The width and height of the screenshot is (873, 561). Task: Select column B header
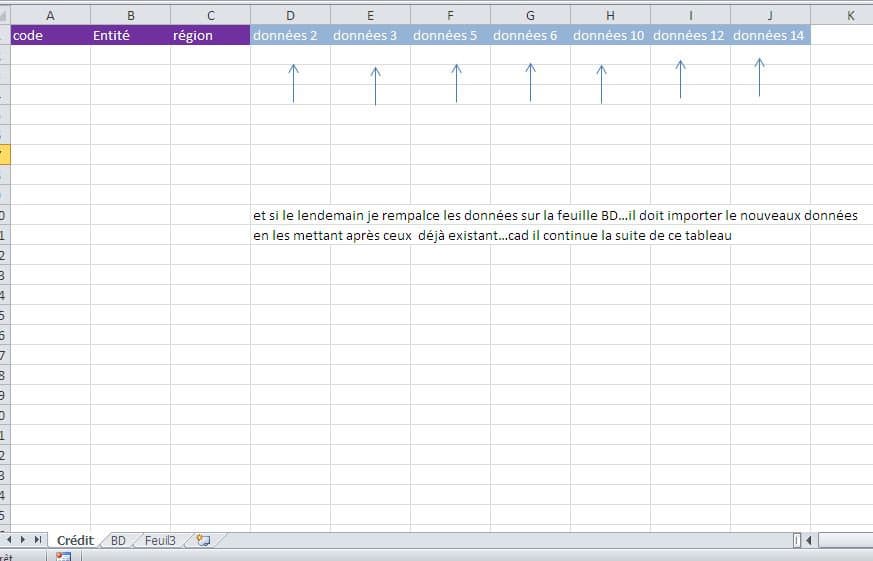pyautogui.click(x=130, y=16)
